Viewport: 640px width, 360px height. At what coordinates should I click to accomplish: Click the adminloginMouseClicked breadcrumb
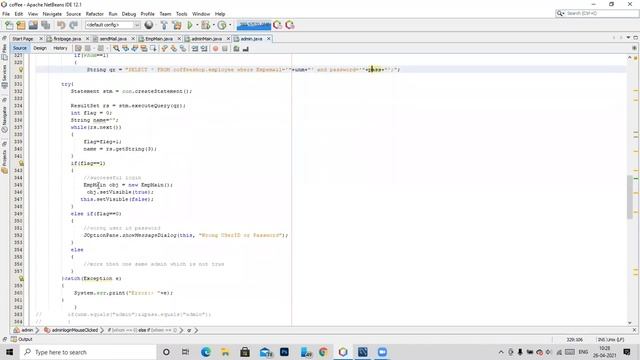tap(71, 330)
